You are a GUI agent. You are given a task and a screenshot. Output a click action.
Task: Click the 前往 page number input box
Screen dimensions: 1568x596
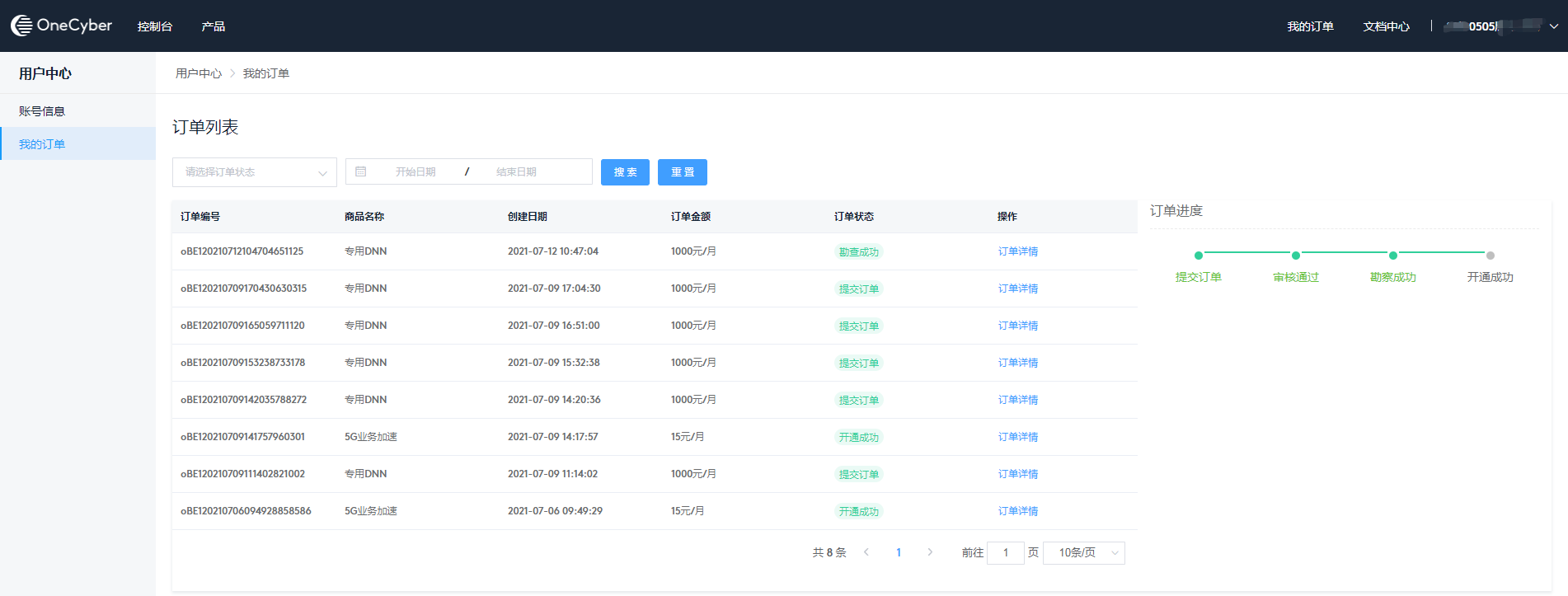[1005, 552]
